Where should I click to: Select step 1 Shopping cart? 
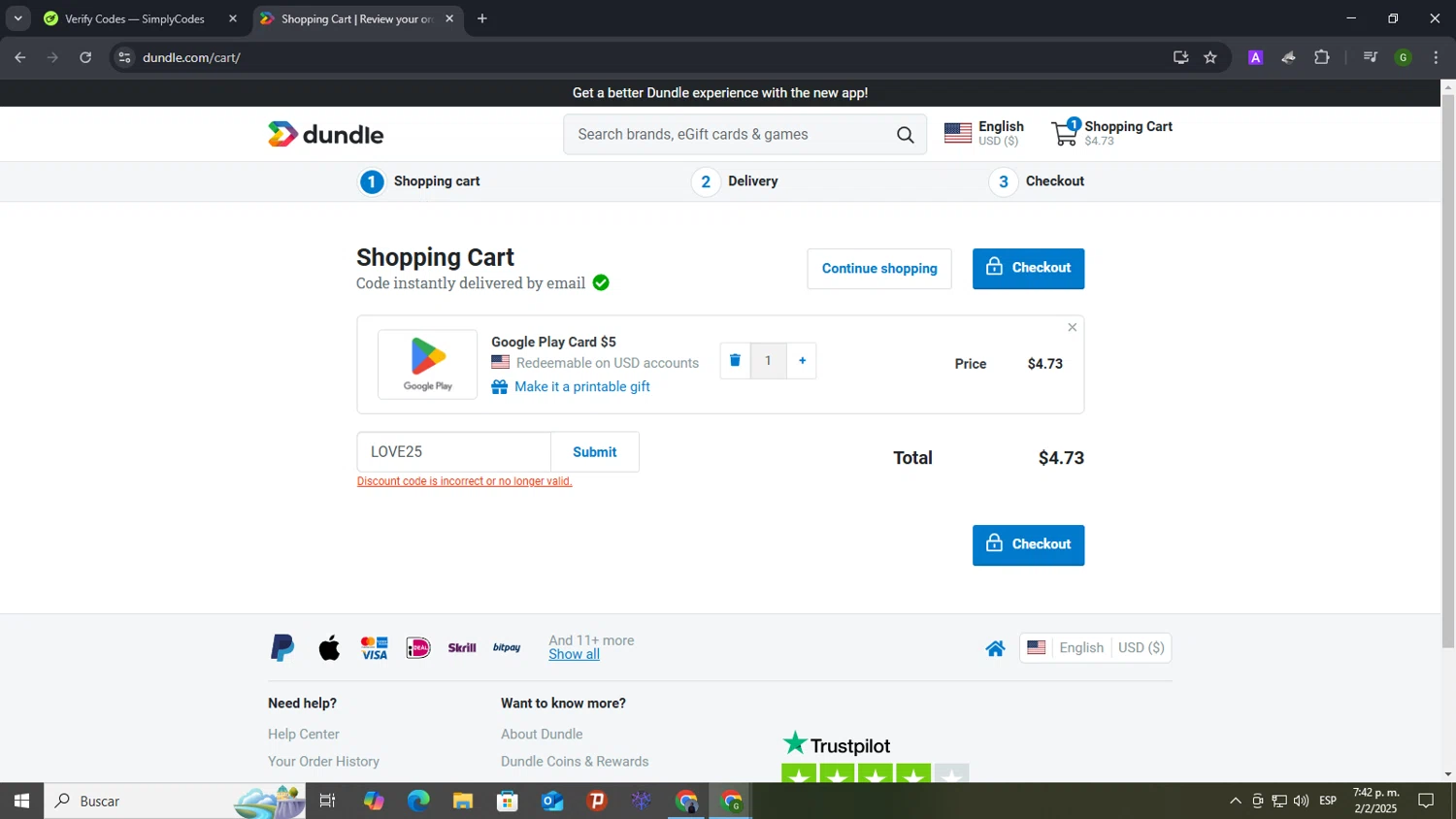point(419,181)
